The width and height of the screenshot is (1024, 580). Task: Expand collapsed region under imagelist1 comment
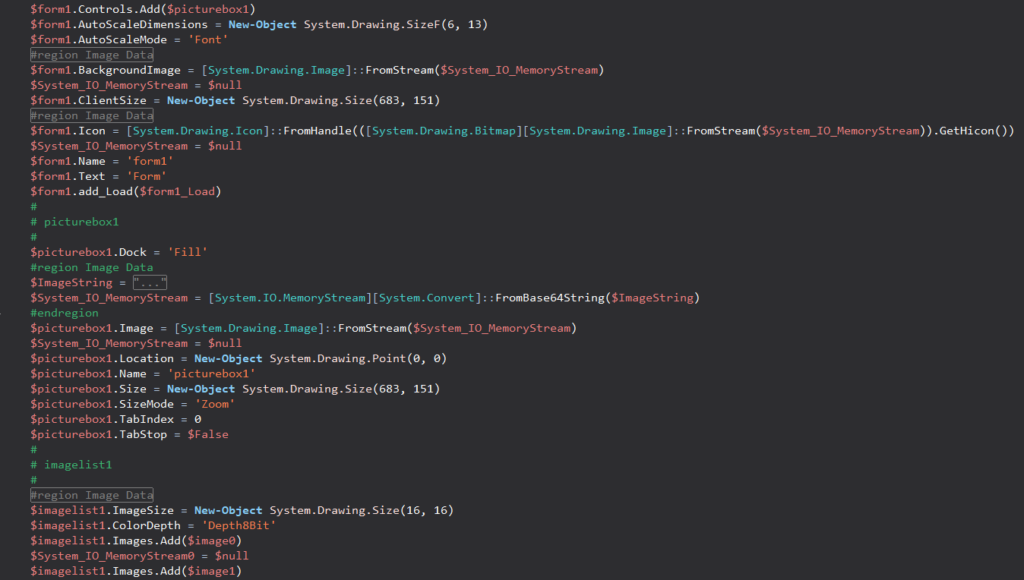(91, 495)
